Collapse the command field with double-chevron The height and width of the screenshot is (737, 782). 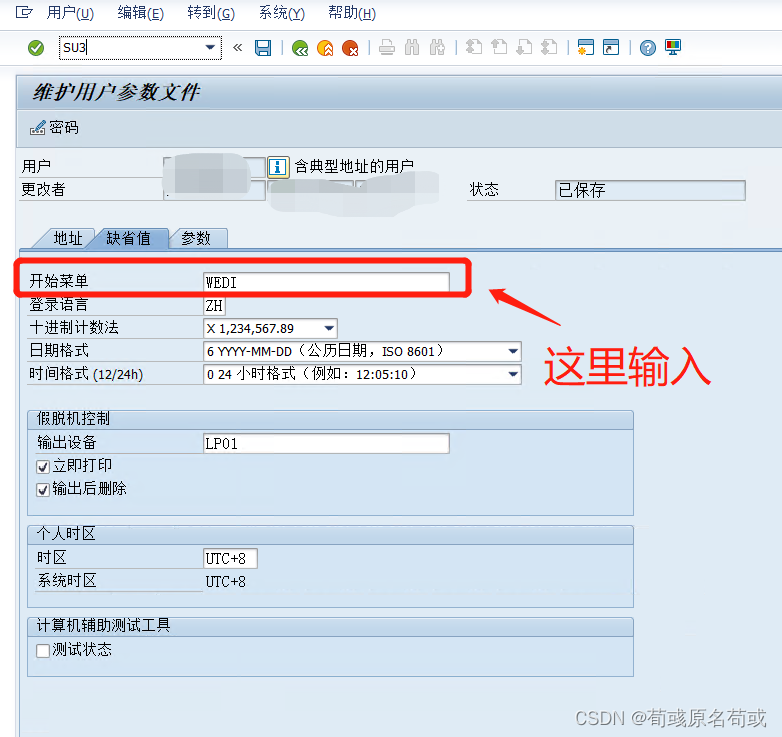tap(238, 48)
